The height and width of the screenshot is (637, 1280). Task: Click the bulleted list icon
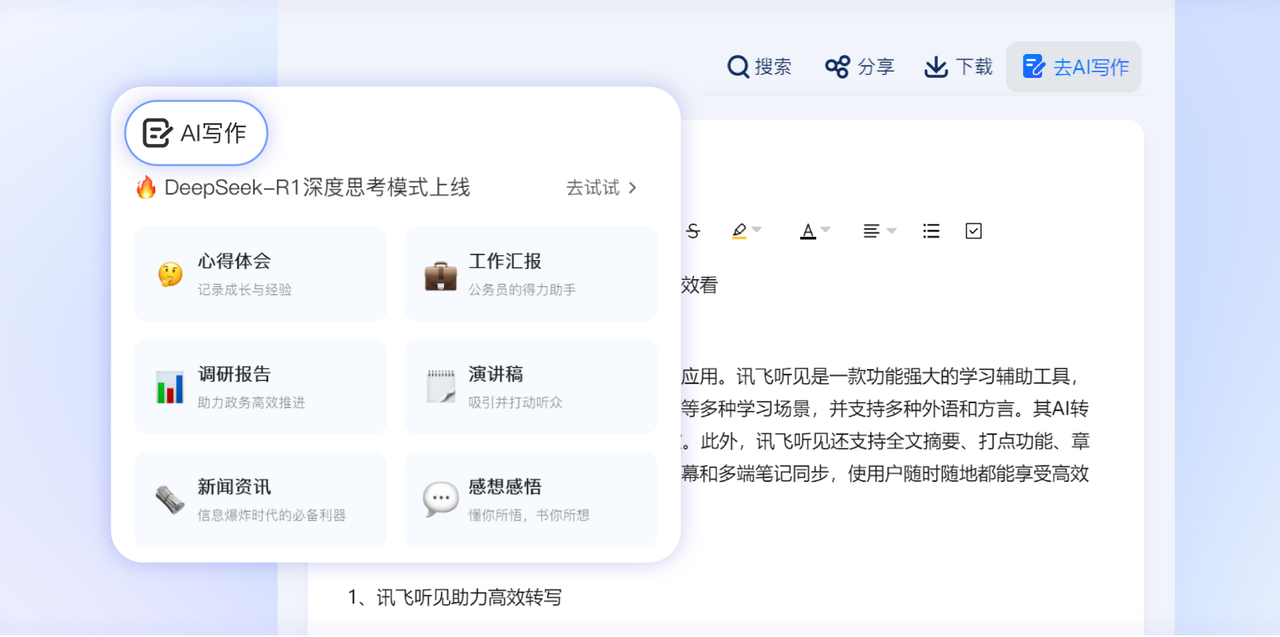[931, 231]
